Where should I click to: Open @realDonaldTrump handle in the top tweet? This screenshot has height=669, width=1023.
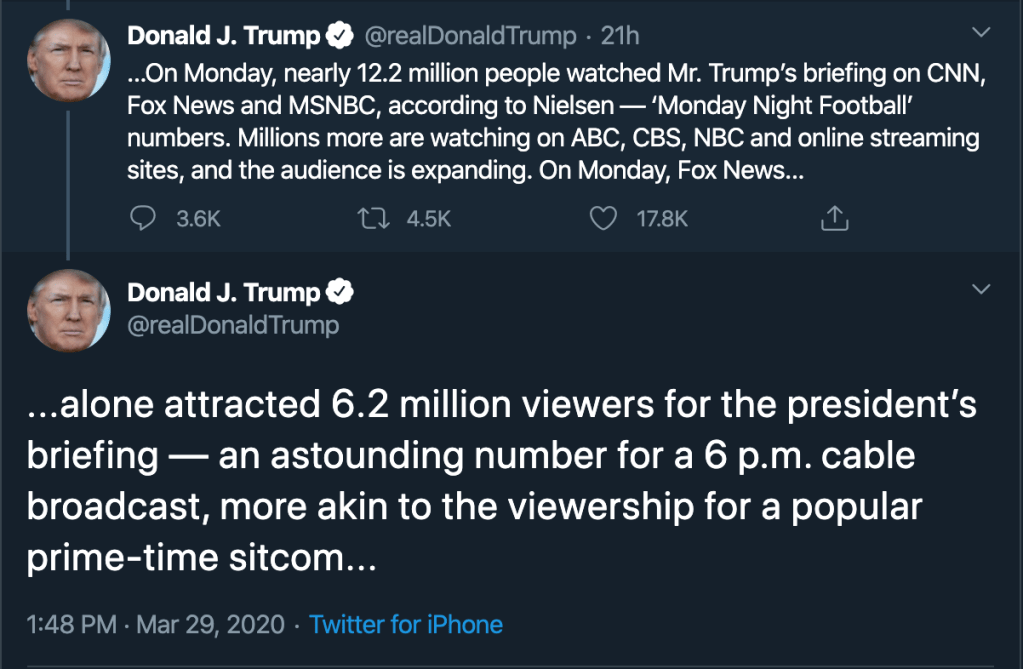470,37
